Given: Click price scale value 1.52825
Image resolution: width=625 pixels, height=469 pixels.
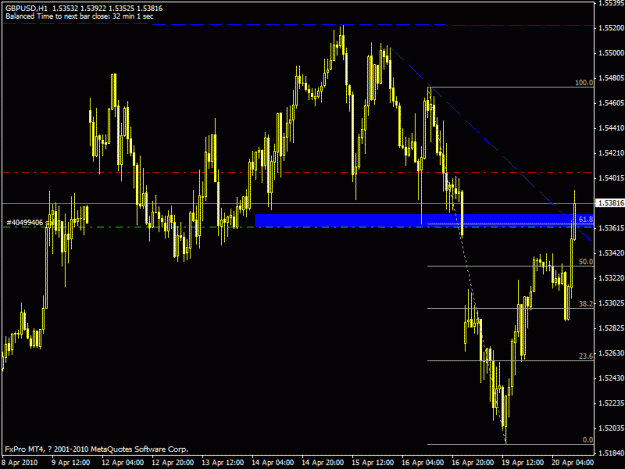Looking at the screenshot, I should [610, 328].
